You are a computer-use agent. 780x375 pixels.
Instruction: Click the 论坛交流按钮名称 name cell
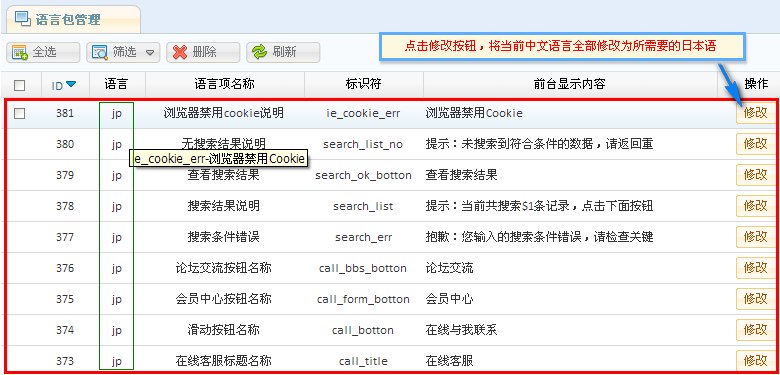[224, 268]
